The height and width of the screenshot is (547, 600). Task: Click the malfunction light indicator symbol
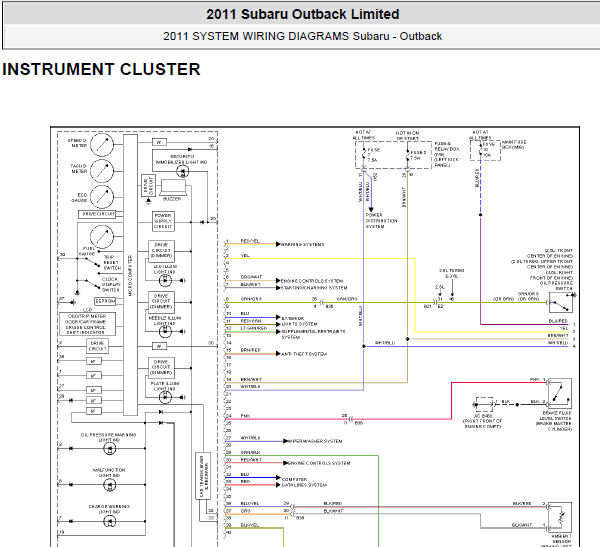109,485
